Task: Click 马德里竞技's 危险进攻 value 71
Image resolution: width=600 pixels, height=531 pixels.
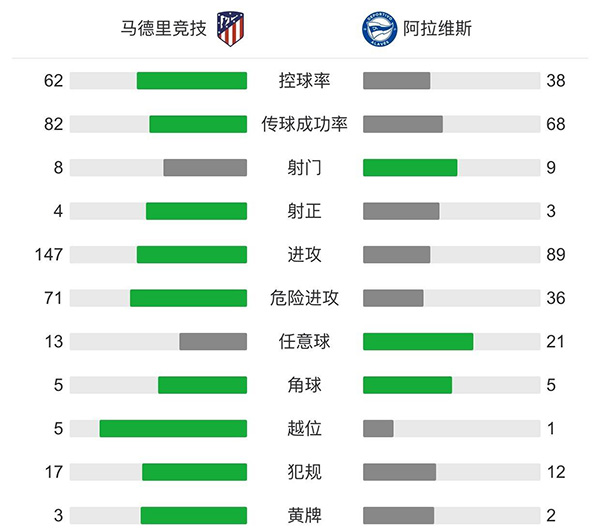Action: pyautogui.click(x=53, y=298)
